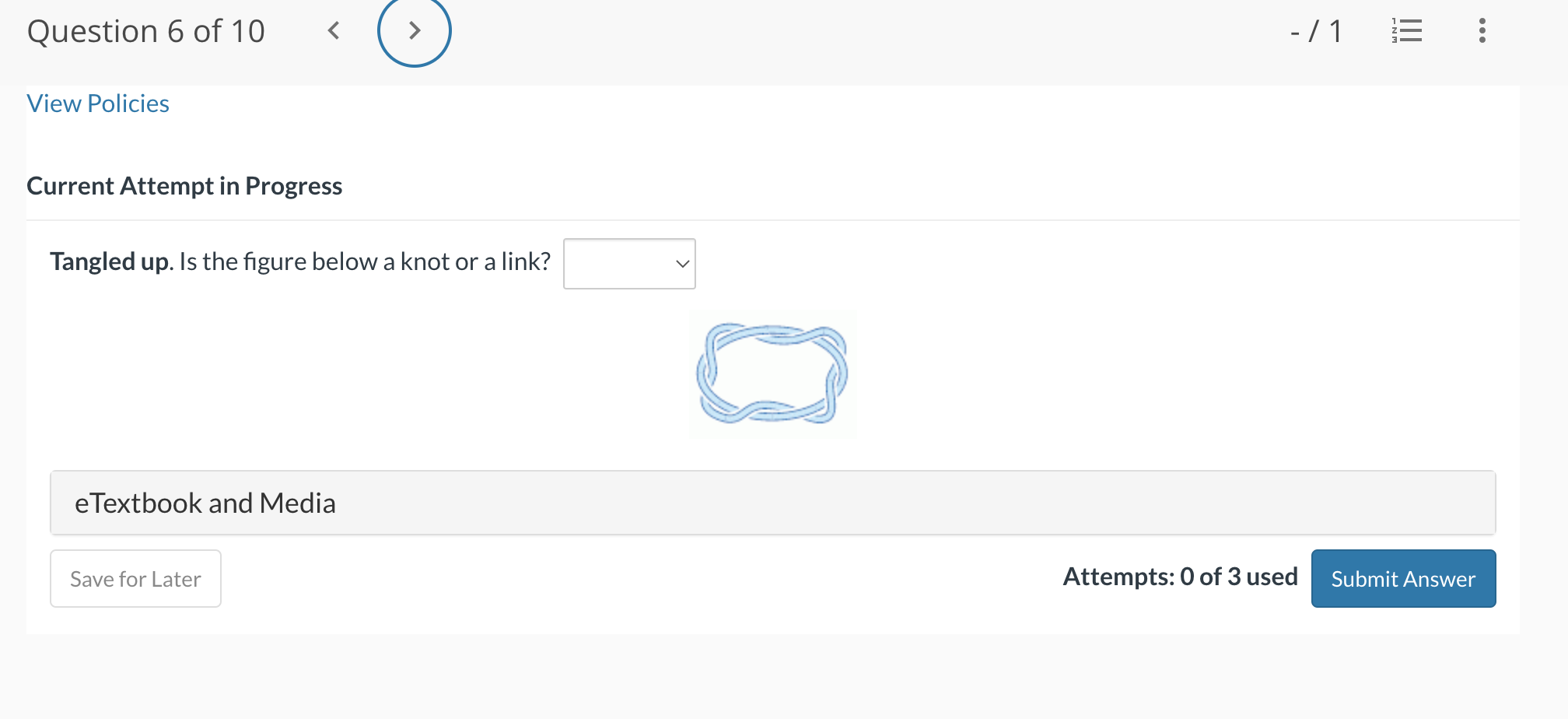The image size is (1568, 719).
Task: Submit your answer
Action: [x=1402, y=578]
